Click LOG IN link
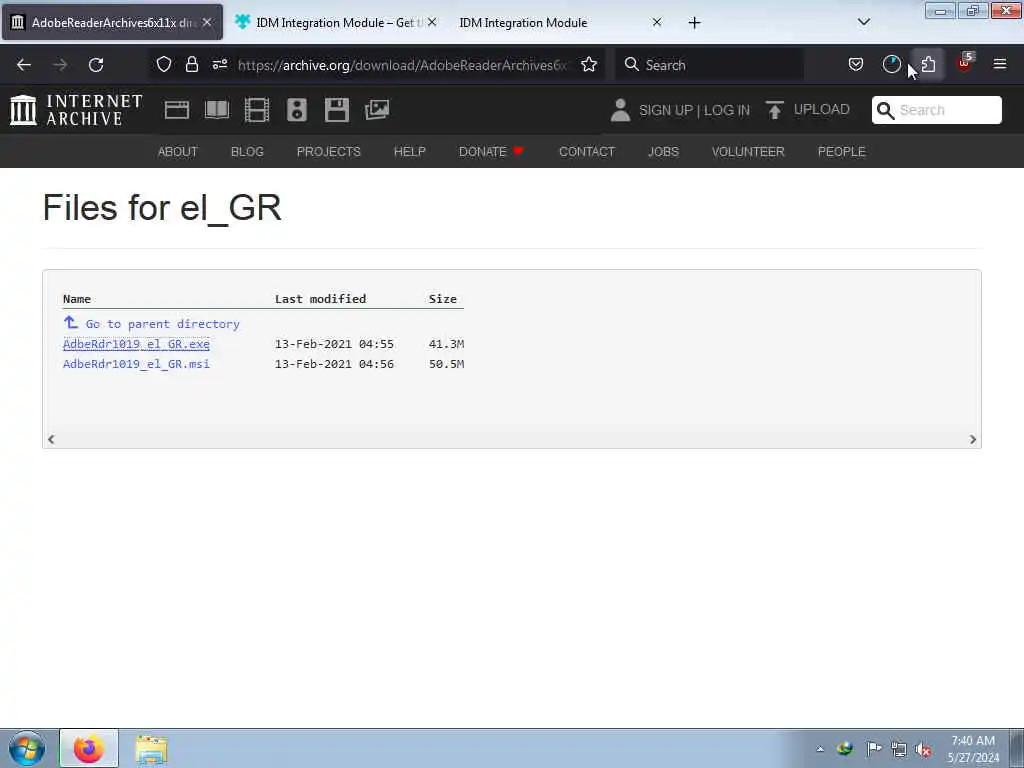 coord(727,110)
